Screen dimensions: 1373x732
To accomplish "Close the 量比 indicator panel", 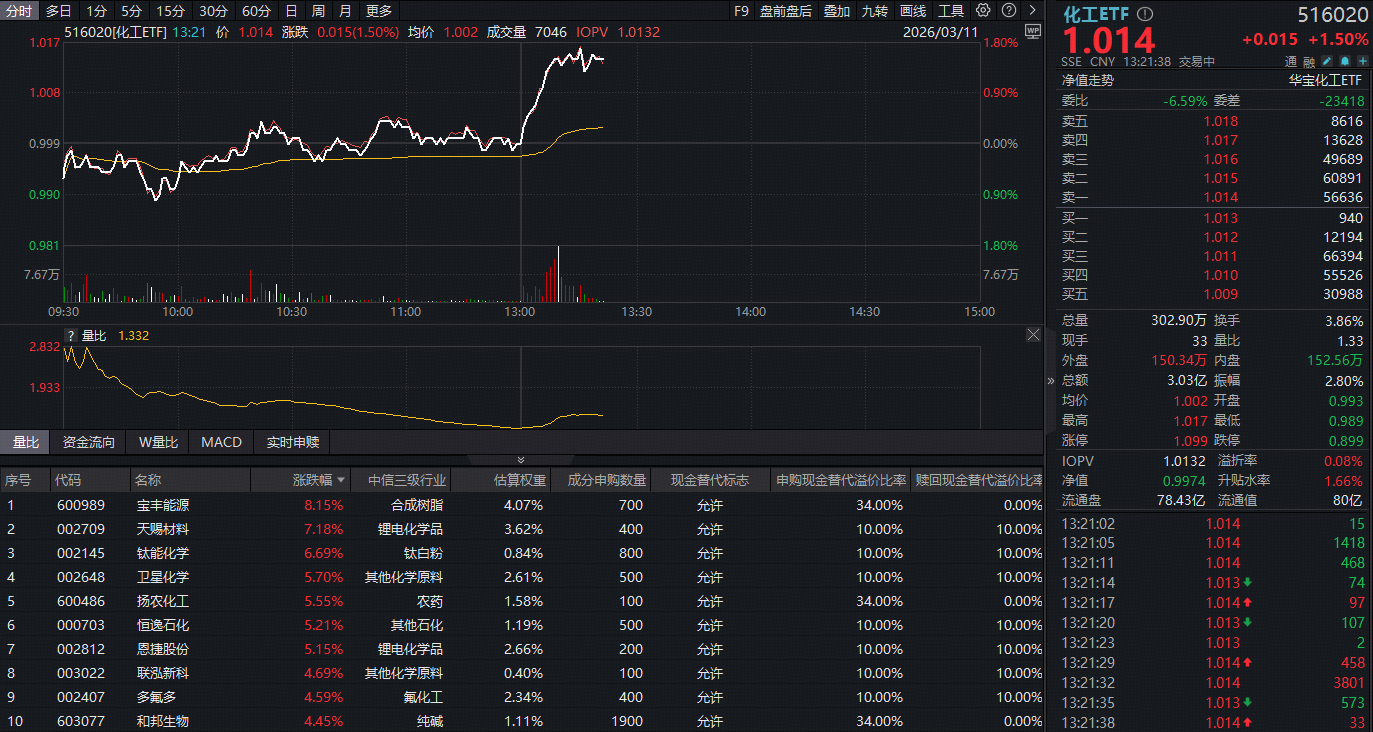I will click(x=1033, y=334).
